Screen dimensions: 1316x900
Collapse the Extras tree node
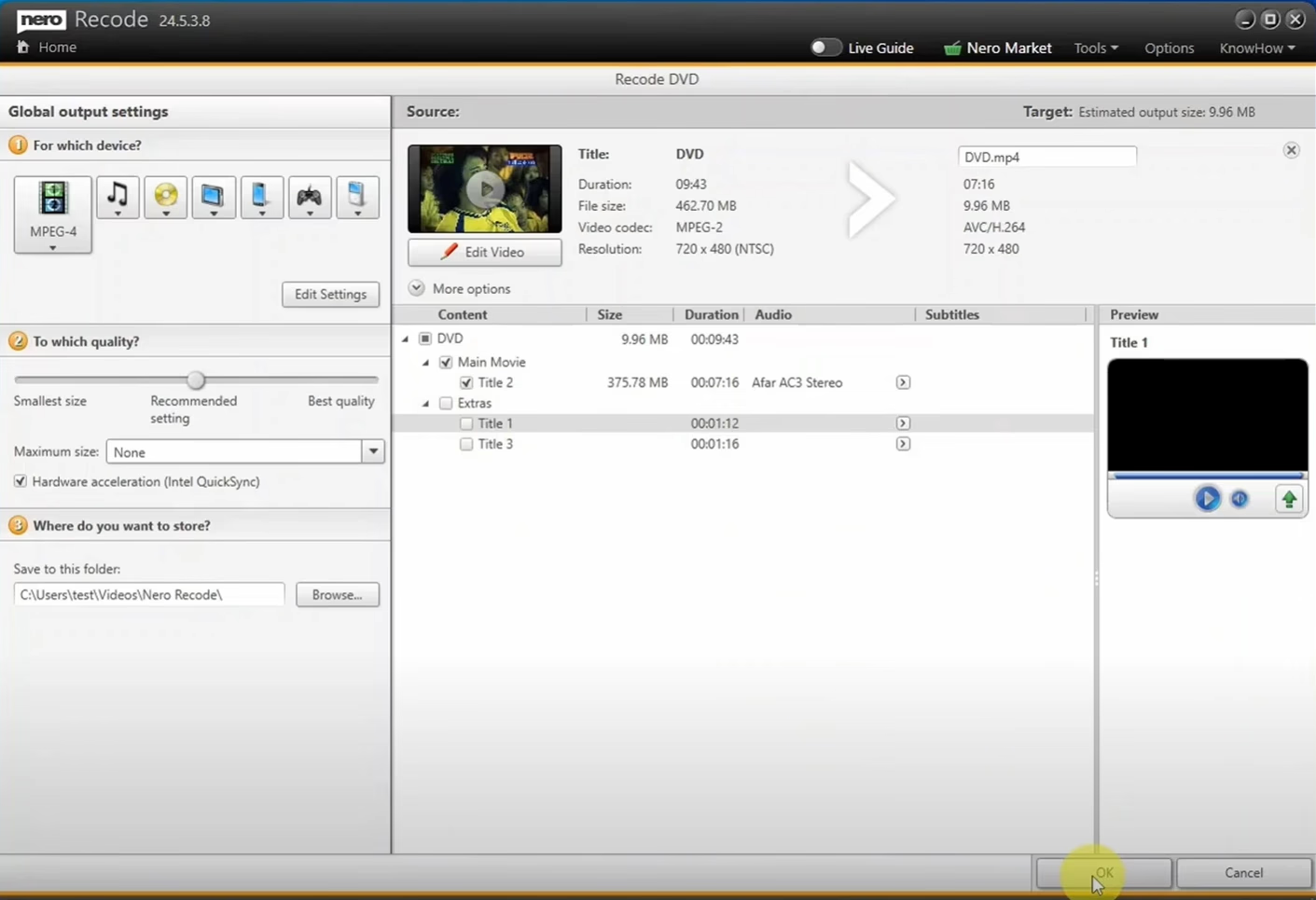point(426,404)
